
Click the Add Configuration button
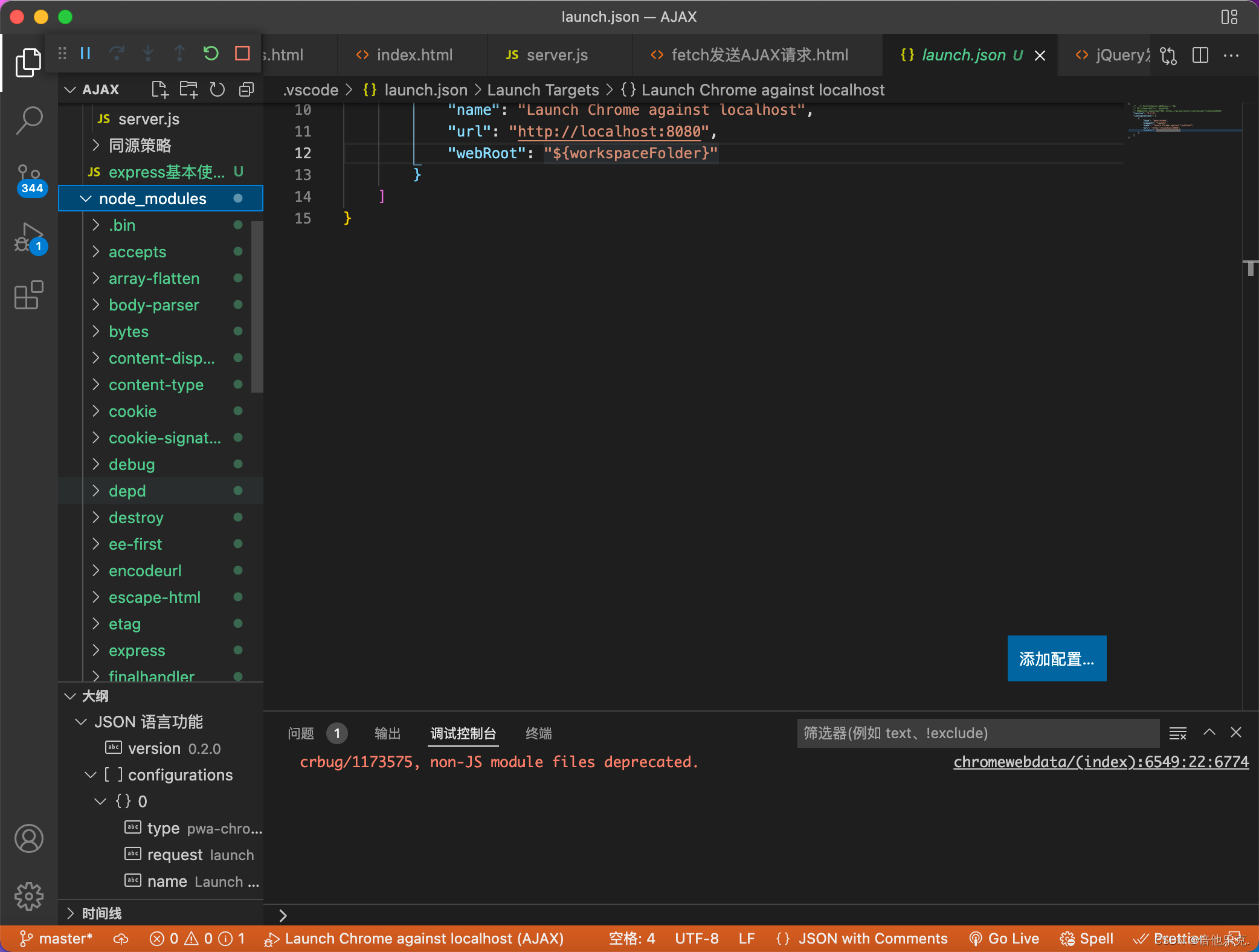(1056, 658)
